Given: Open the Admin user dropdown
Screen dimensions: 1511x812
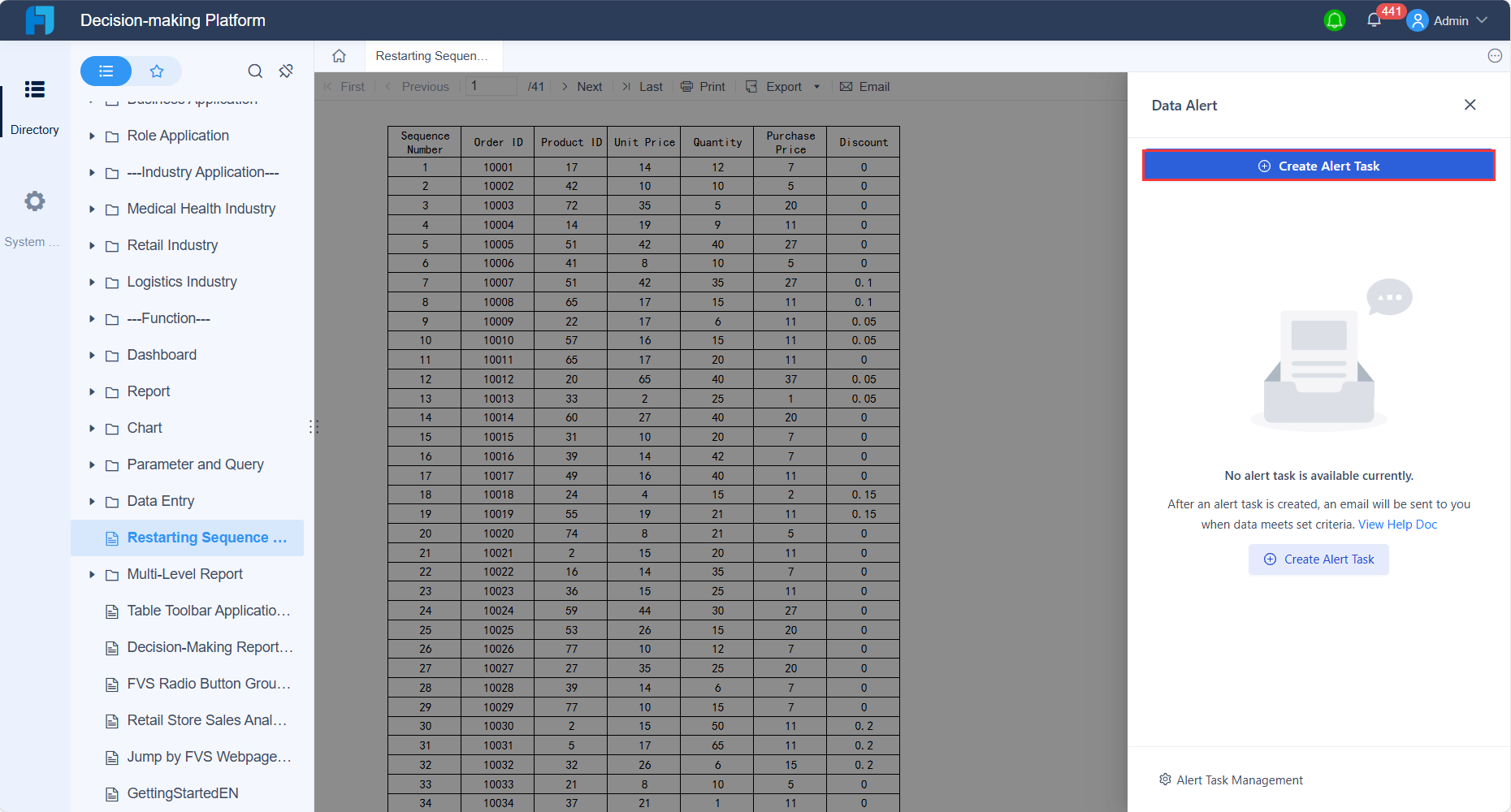Looking at the screenshot, I should point(1448,20).
